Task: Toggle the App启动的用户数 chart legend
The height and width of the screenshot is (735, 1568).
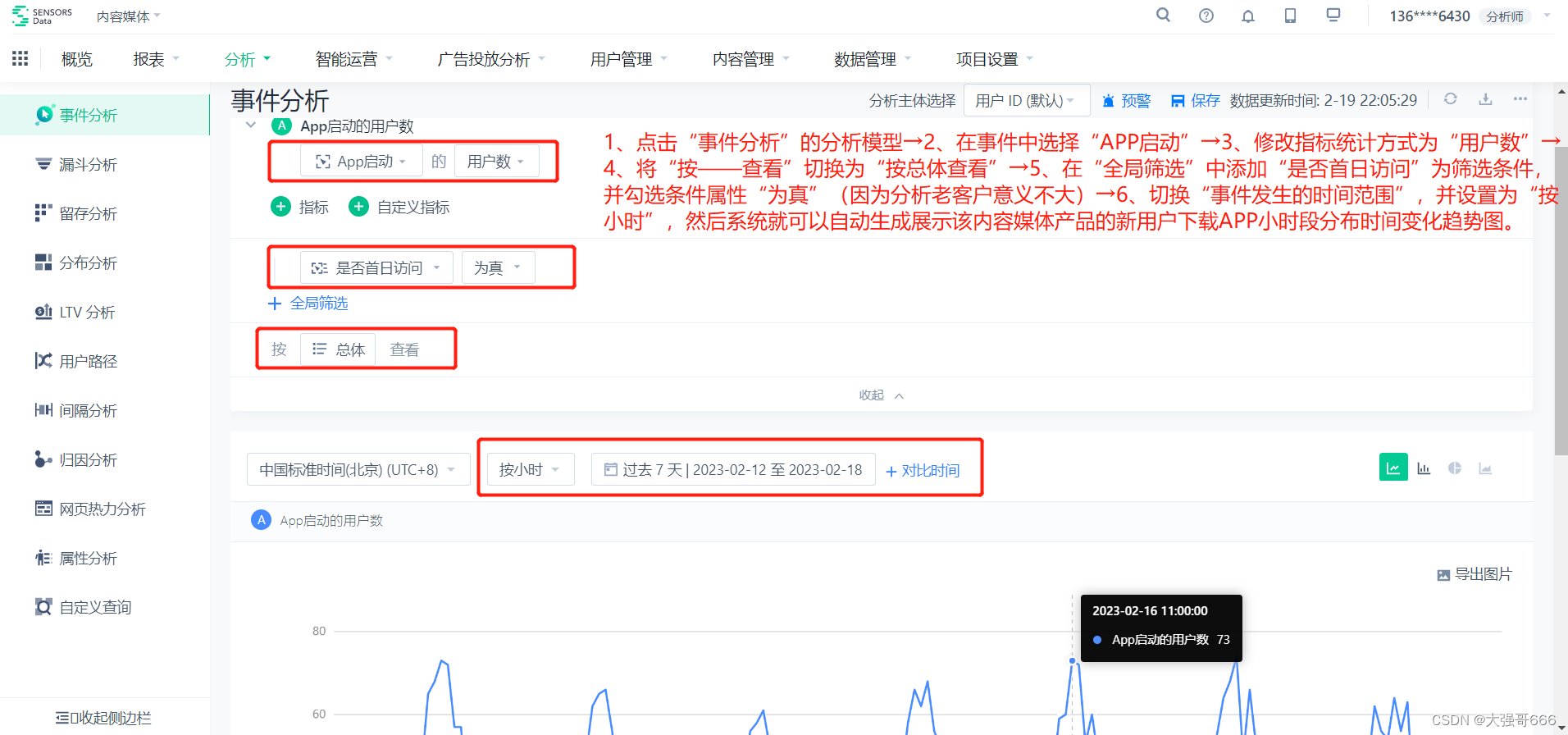Action: (317, 520)
